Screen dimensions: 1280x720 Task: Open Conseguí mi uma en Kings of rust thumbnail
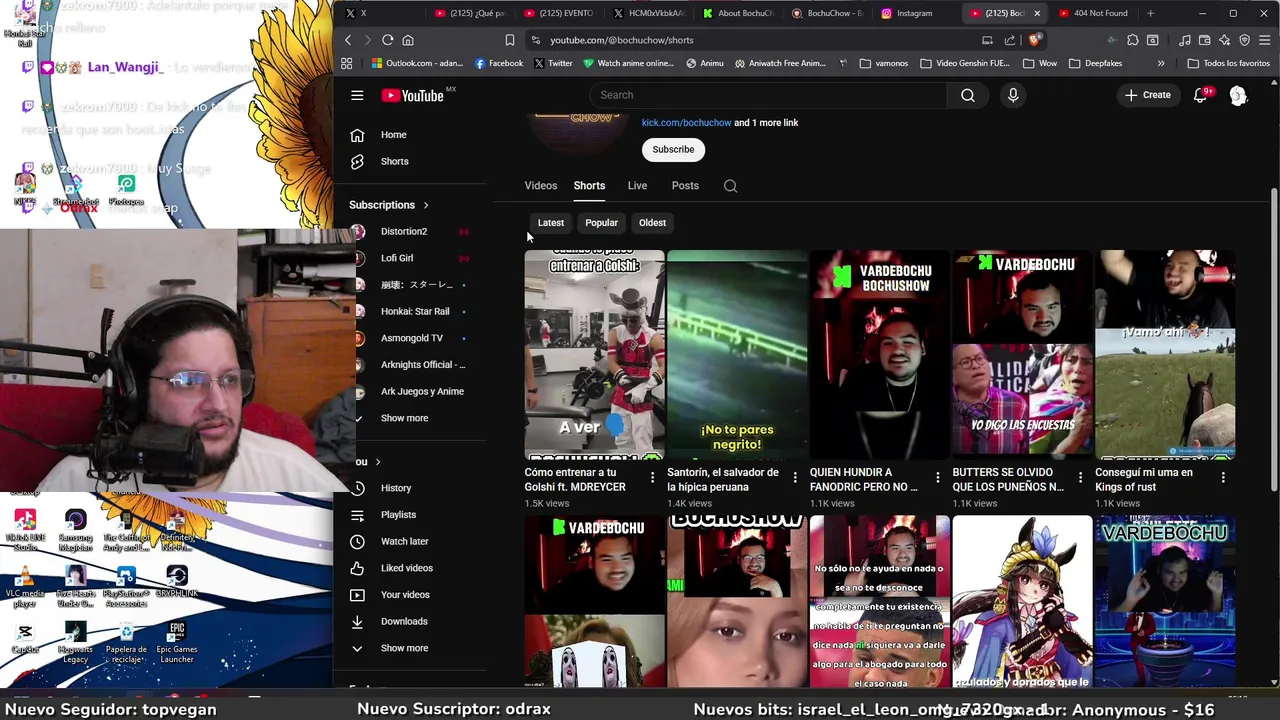1165,355
